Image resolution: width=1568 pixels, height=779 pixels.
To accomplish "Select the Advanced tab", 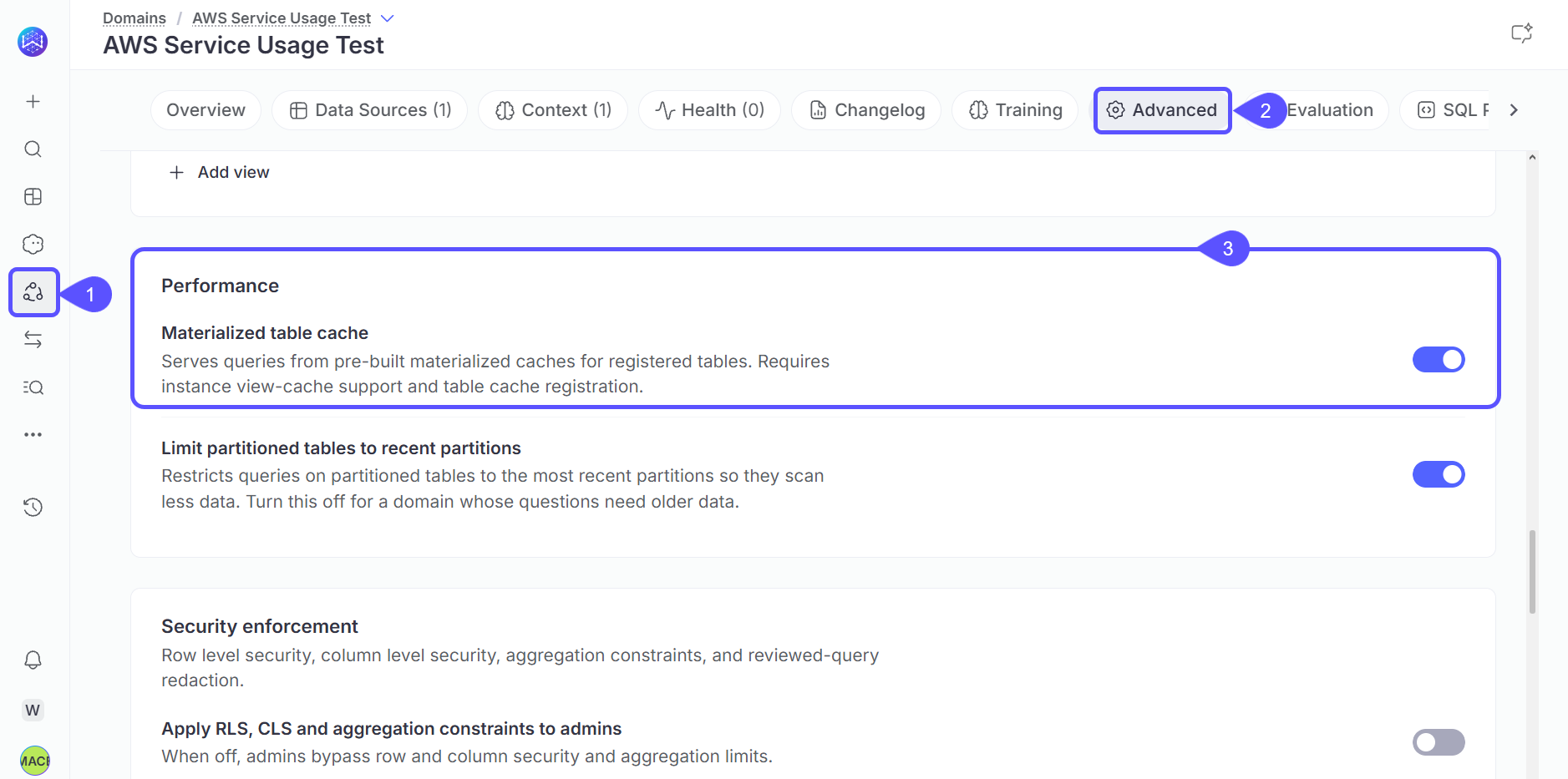I will [x=1162, y=110].
